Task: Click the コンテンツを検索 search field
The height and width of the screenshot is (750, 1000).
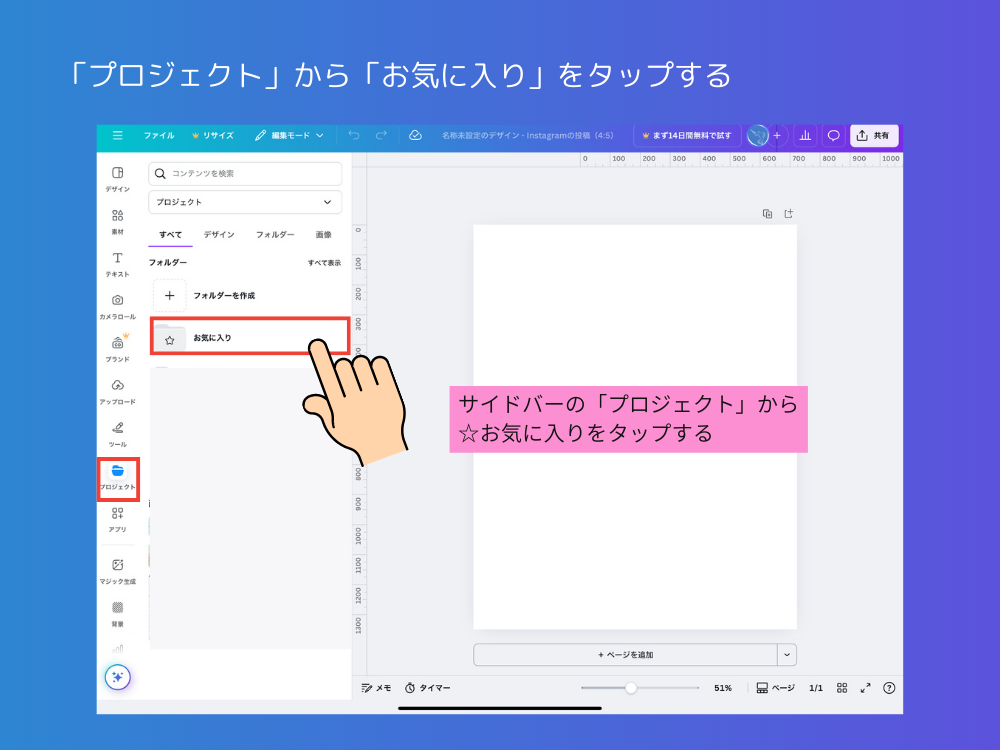Action: pos(245,173)
